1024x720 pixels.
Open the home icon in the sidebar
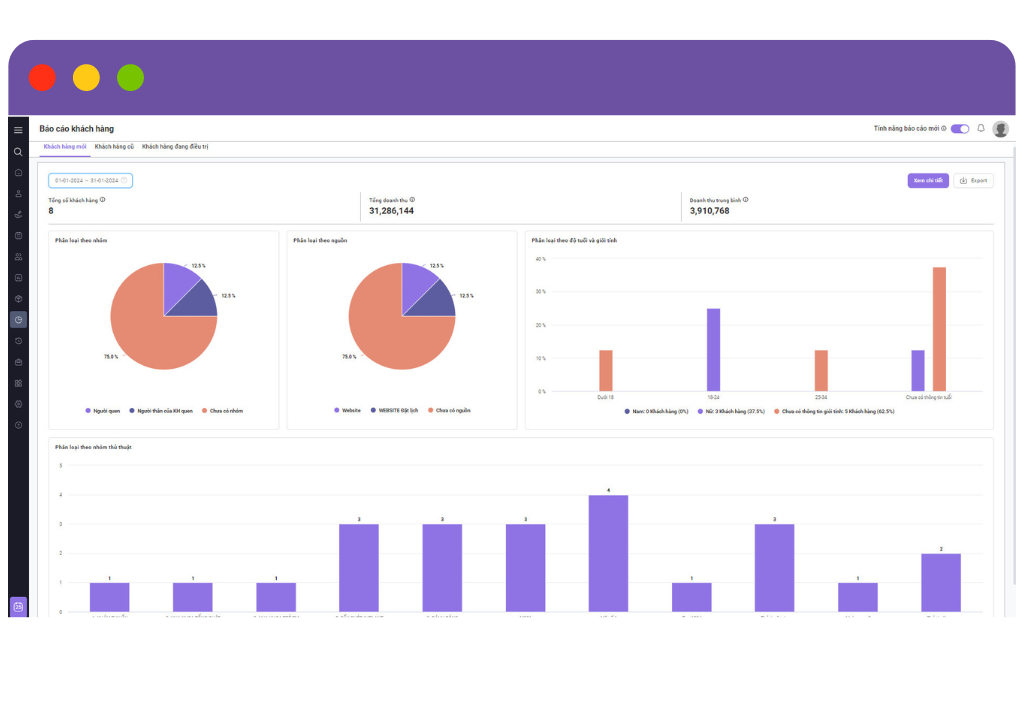point(18,172)
